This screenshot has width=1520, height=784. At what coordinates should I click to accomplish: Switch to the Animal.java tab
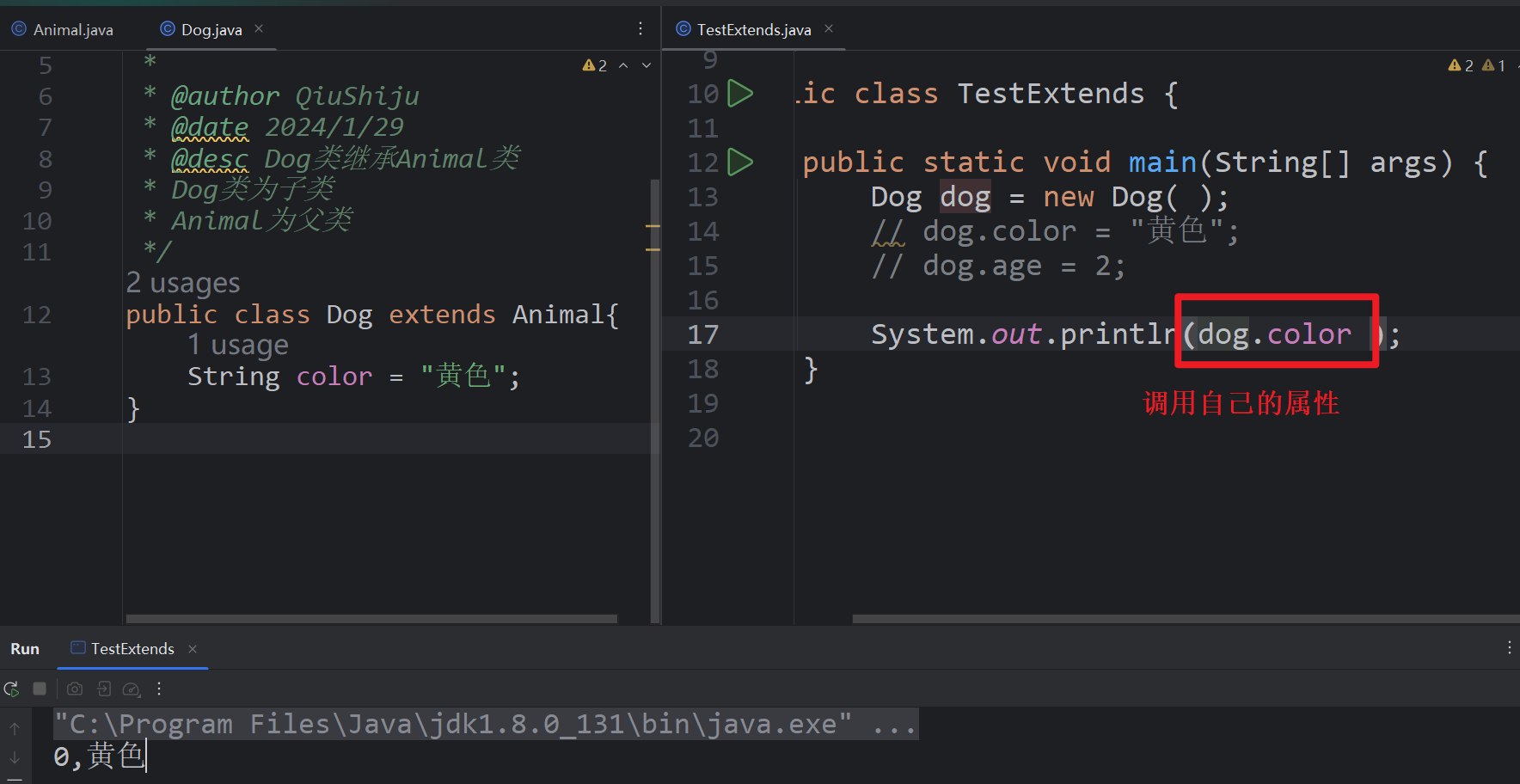62,29
